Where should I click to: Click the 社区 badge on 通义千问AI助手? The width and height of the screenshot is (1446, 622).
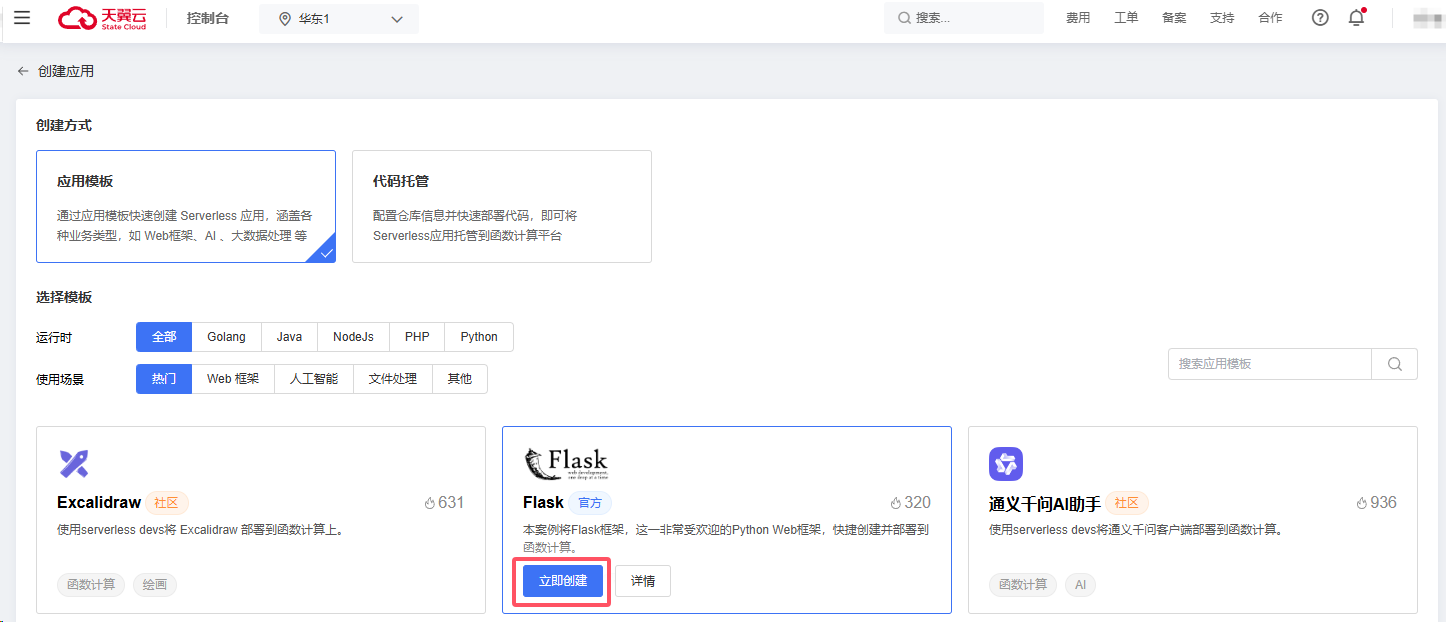(1127, 503)
